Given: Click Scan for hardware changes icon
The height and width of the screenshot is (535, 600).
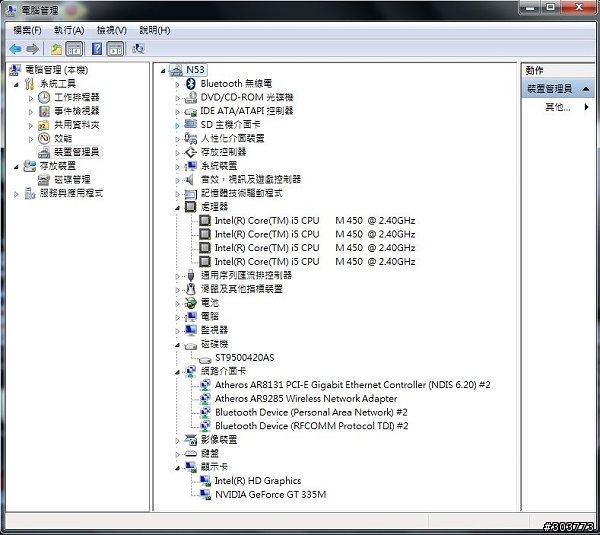Looking at the screenshot, I should [138, 49].
